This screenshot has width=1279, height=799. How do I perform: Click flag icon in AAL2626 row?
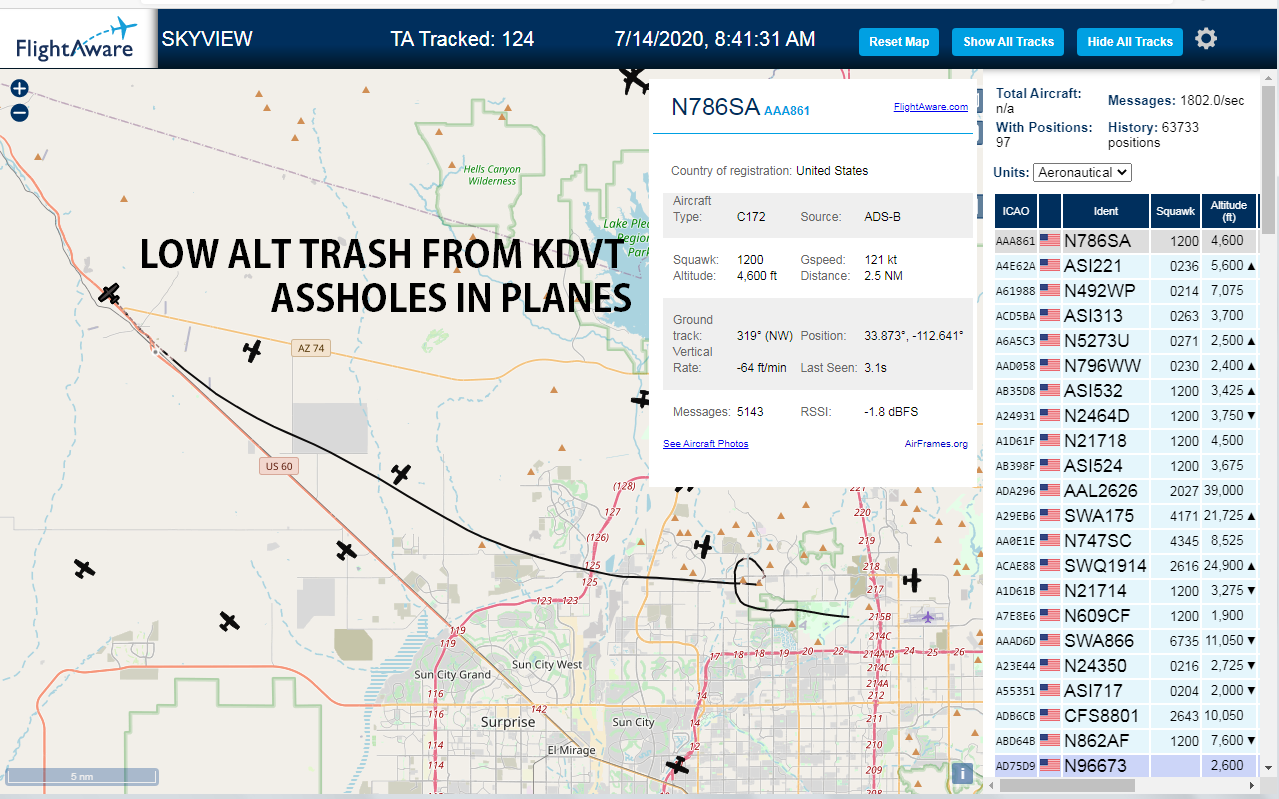pos(1049,491)
